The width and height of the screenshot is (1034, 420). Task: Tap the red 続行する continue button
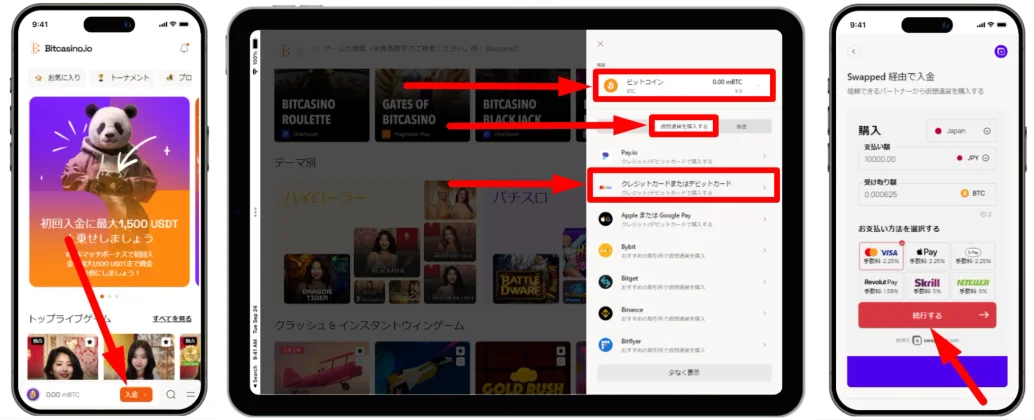click(x=927, y=315)
